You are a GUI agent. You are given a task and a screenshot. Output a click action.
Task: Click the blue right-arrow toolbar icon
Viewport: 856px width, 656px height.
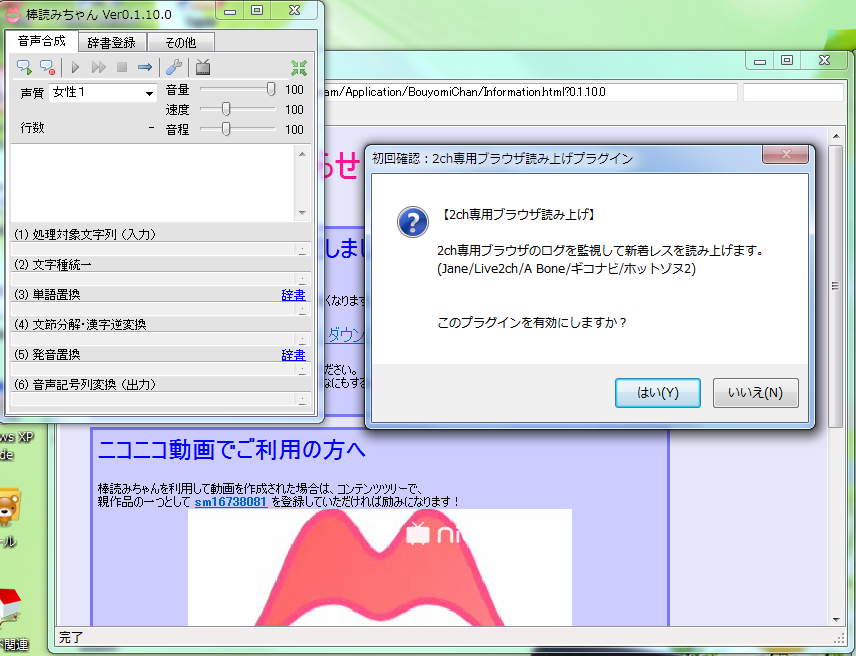145,67
